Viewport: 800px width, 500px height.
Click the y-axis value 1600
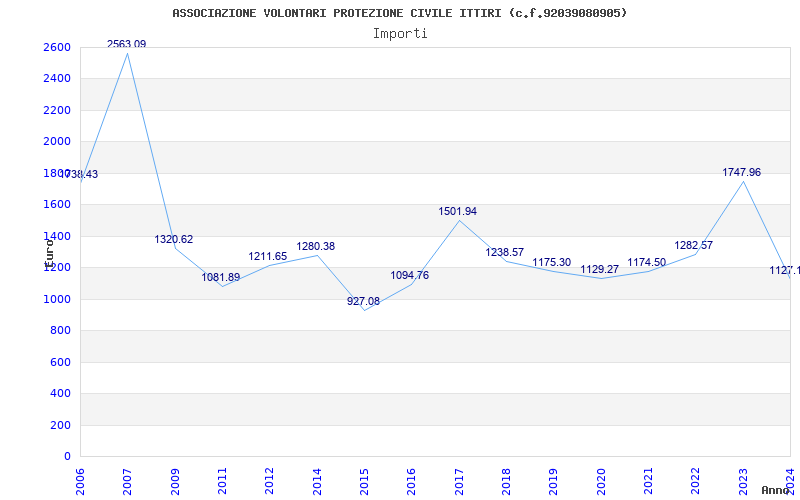[57, 205]
